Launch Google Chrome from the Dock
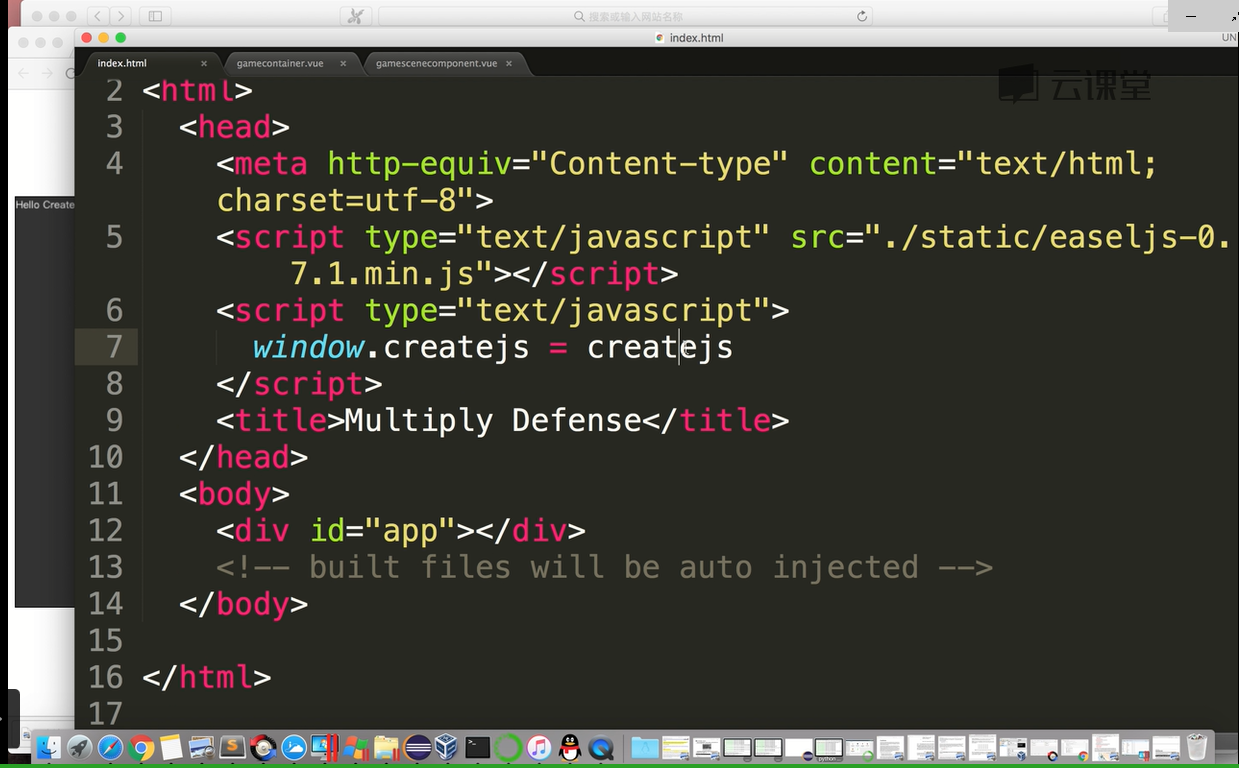 click(141, 747)
